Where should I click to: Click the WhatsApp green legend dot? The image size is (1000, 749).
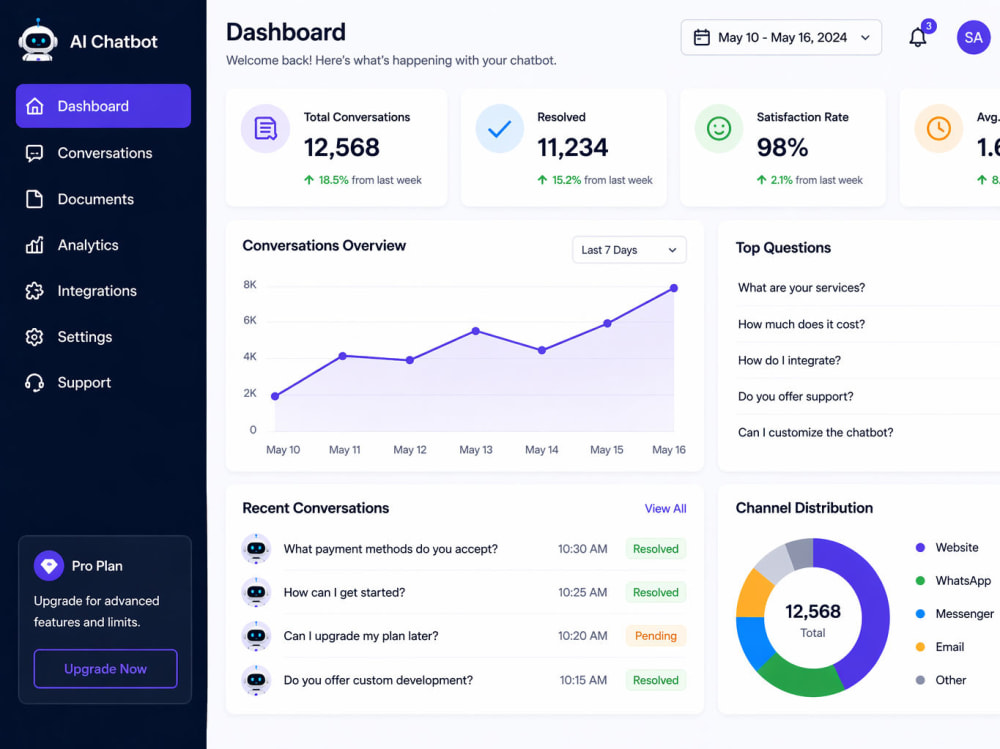pos(920,581)
